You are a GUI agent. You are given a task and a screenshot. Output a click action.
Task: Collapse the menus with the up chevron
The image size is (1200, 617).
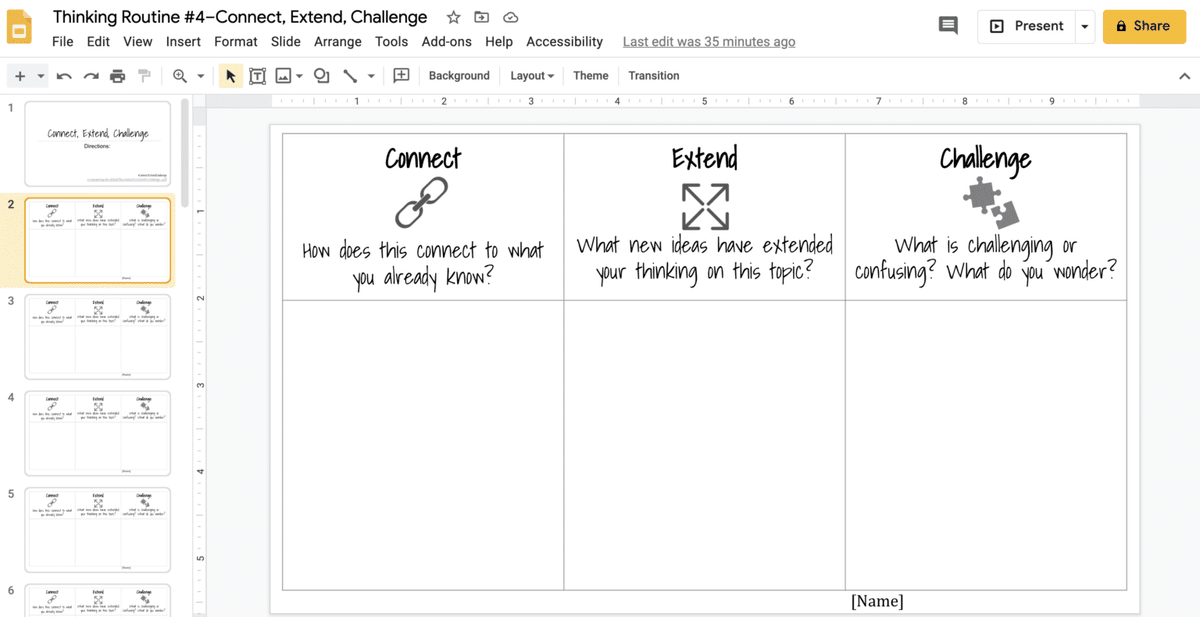(x=1184, y=76)
